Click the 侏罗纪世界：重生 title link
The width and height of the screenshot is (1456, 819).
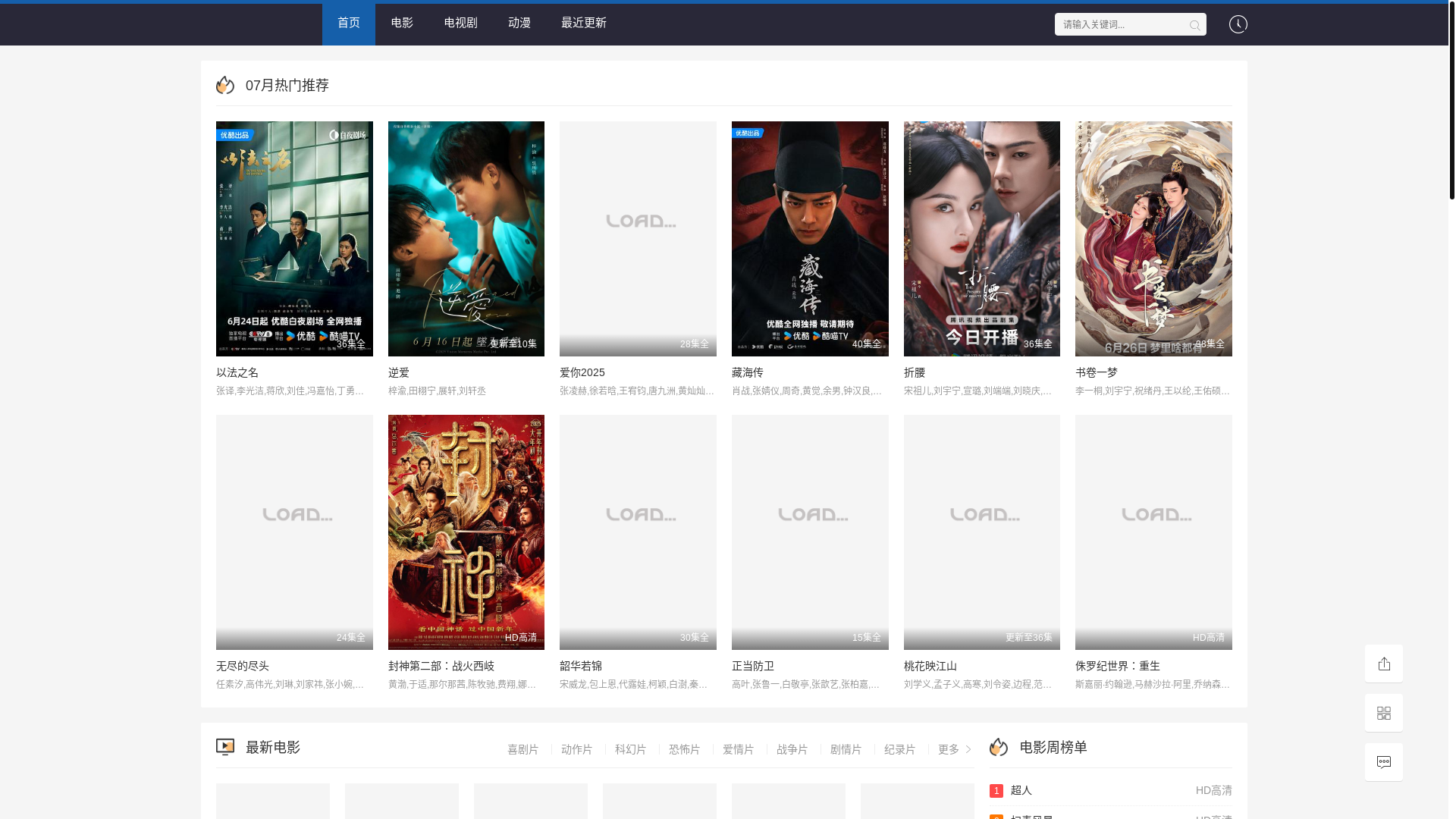click(1118, 666)
